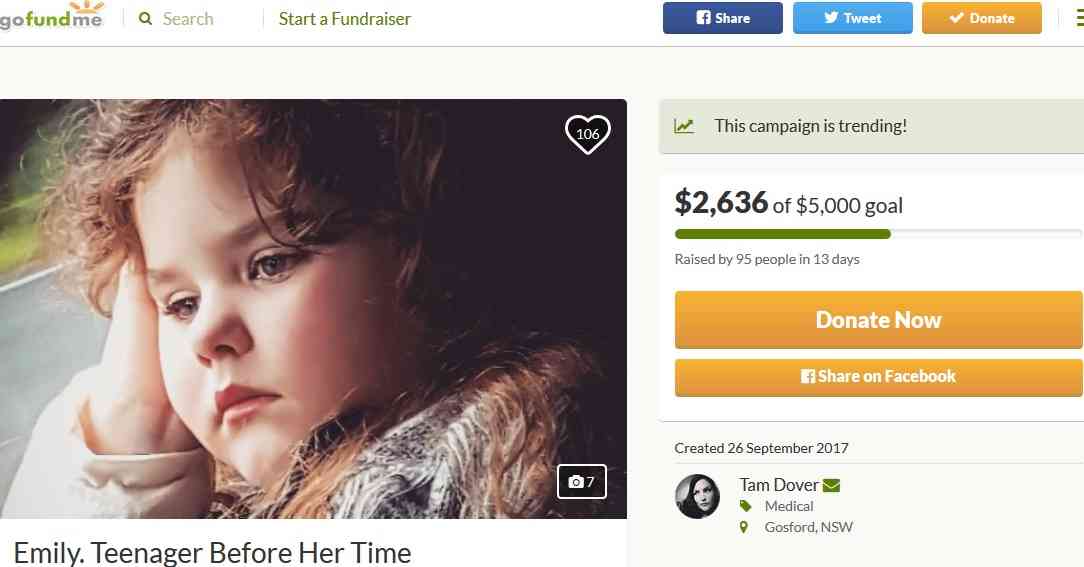Open Start a Fundraiser link
This screenshot has width=1084, height=567.
pyautogui.click(x=344, y=19)
